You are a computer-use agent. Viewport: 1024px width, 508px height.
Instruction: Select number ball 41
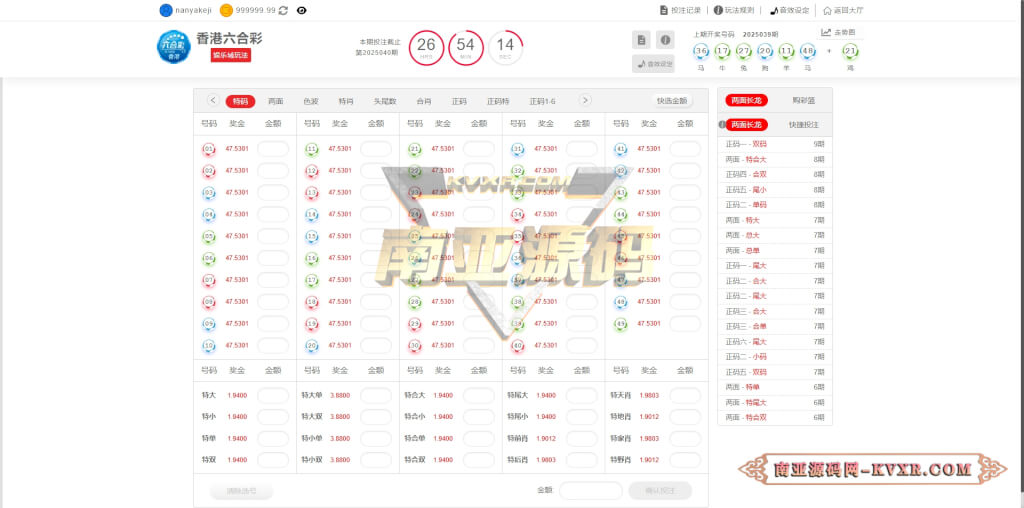[x=620, y=149]
